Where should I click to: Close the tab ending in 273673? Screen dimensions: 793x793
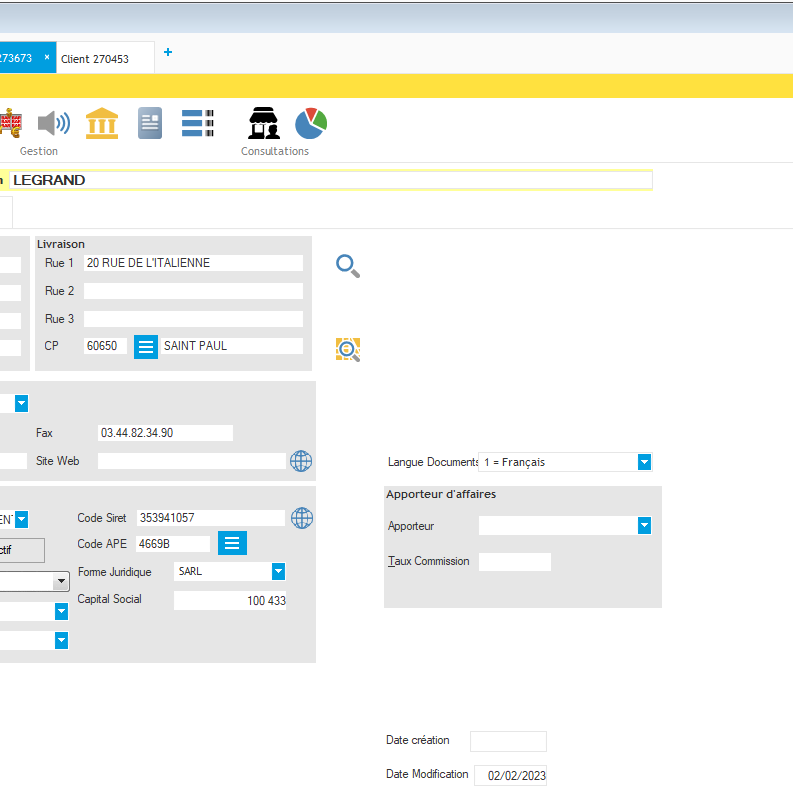tap(47, 58)
